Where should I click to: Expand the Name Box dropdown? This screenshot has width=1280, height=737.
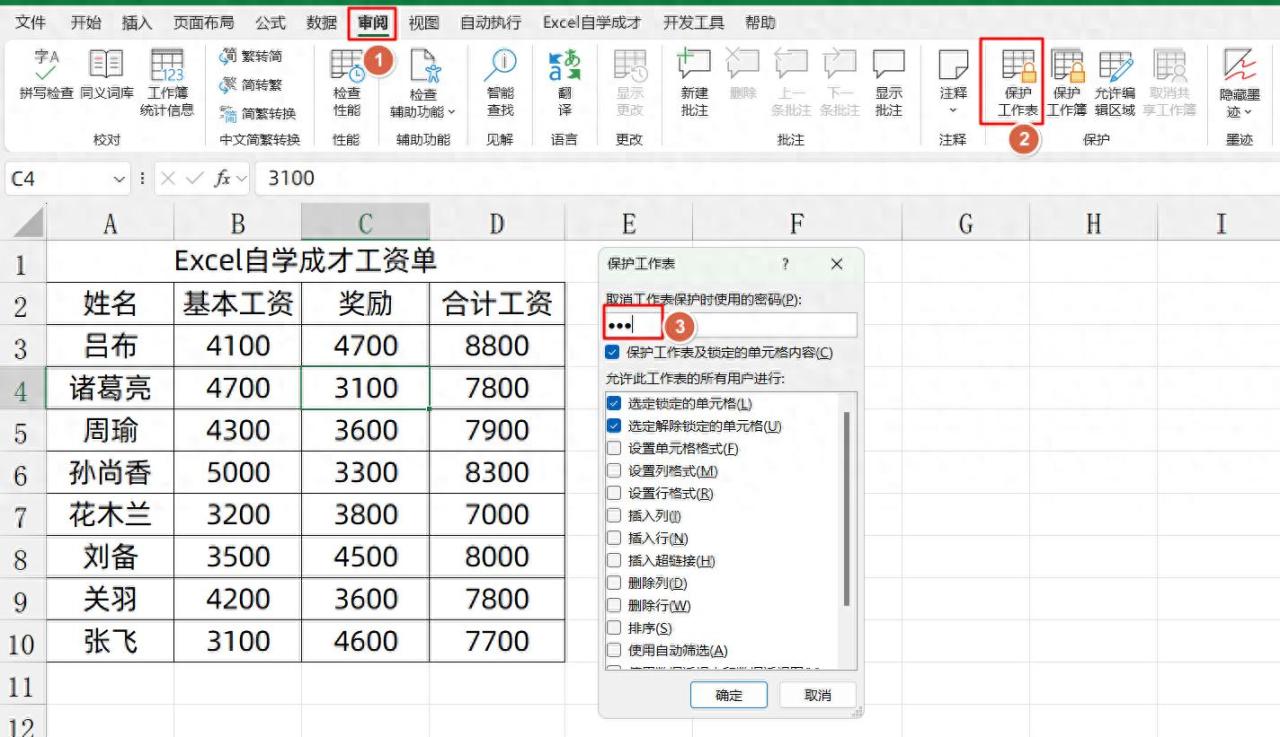coord(120,178)
